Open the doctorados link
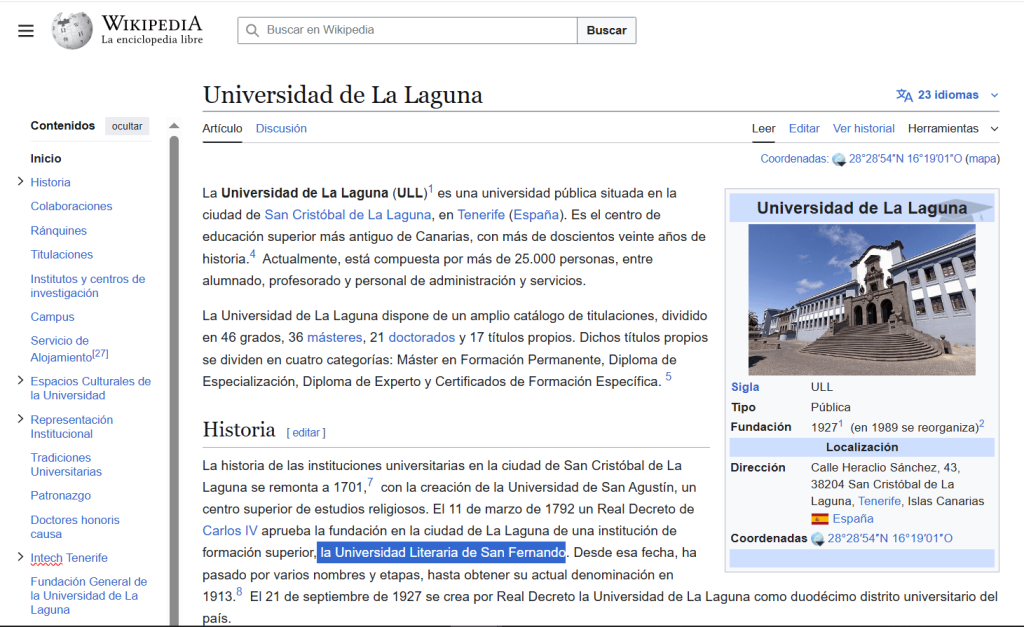1024x627 pixels. point(421,338)
